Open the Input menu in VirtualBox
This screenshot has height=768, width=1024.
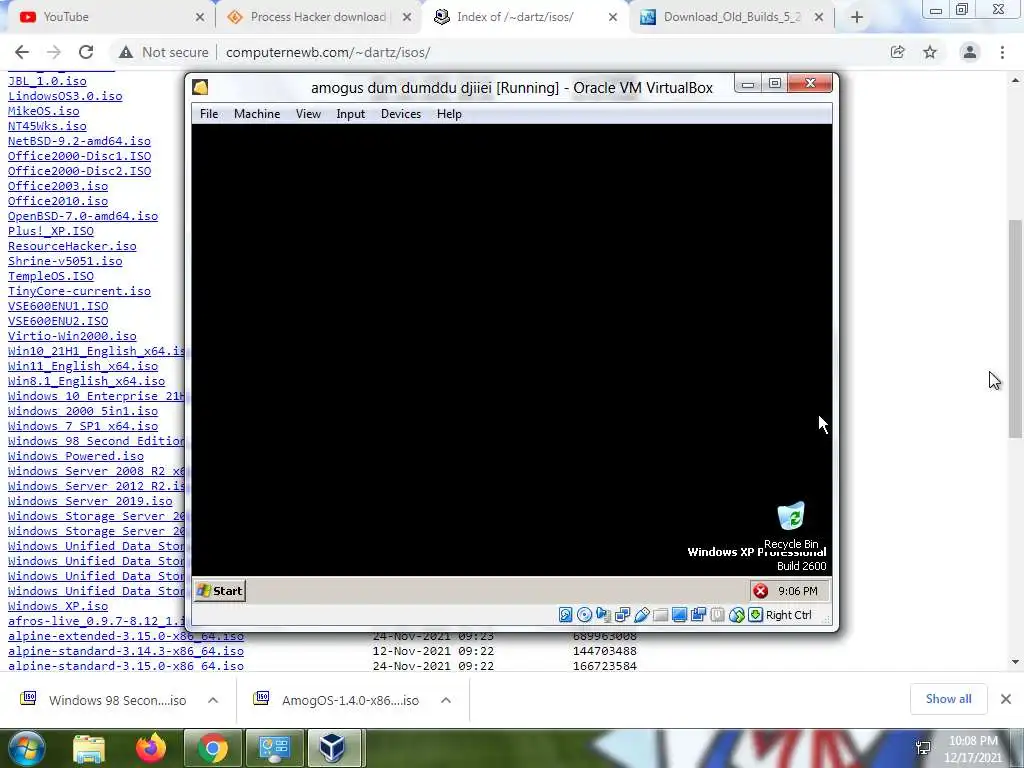pos(351,114)
